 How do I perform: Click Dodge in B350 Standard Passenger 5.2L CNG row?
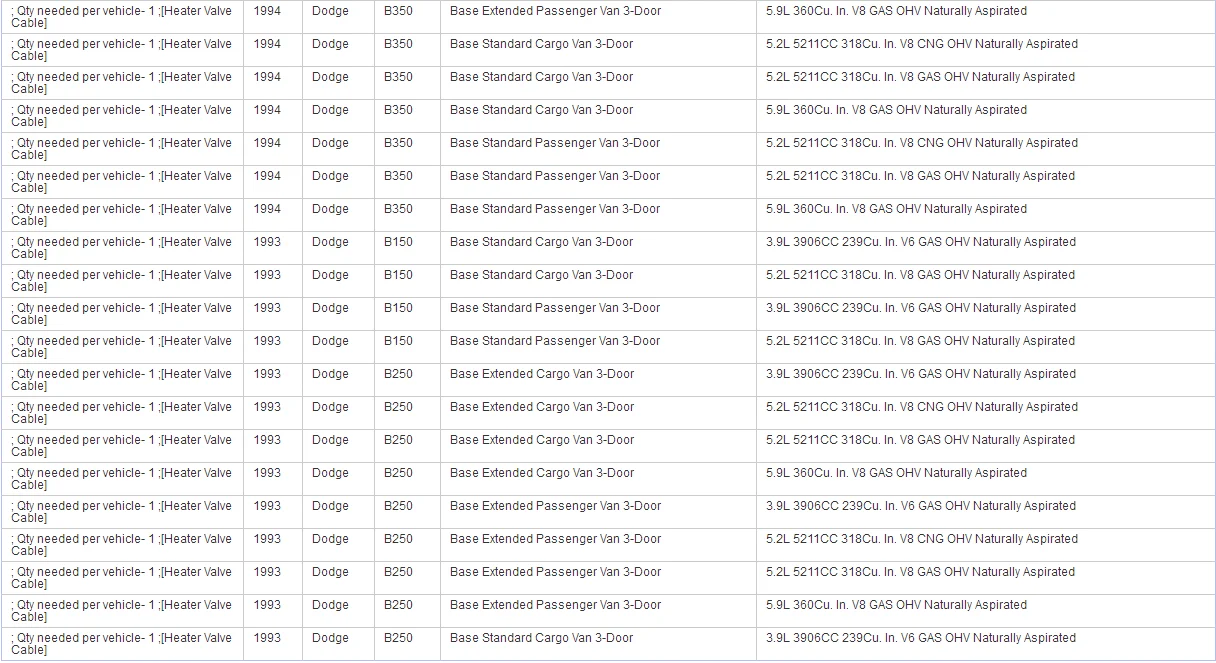tap(330, 143)
